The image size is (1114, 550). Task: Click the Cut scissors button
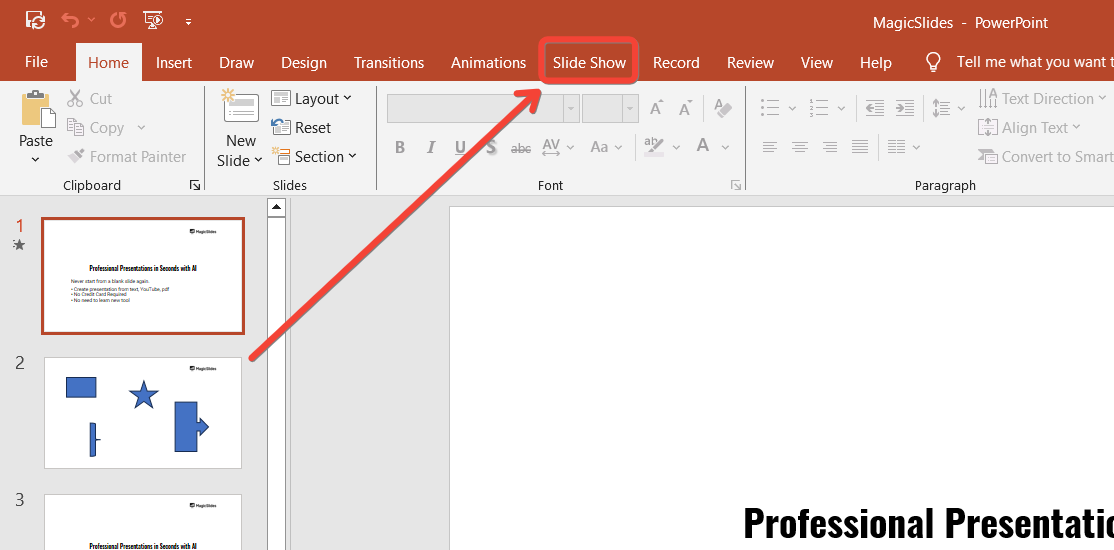click(90, 99)
